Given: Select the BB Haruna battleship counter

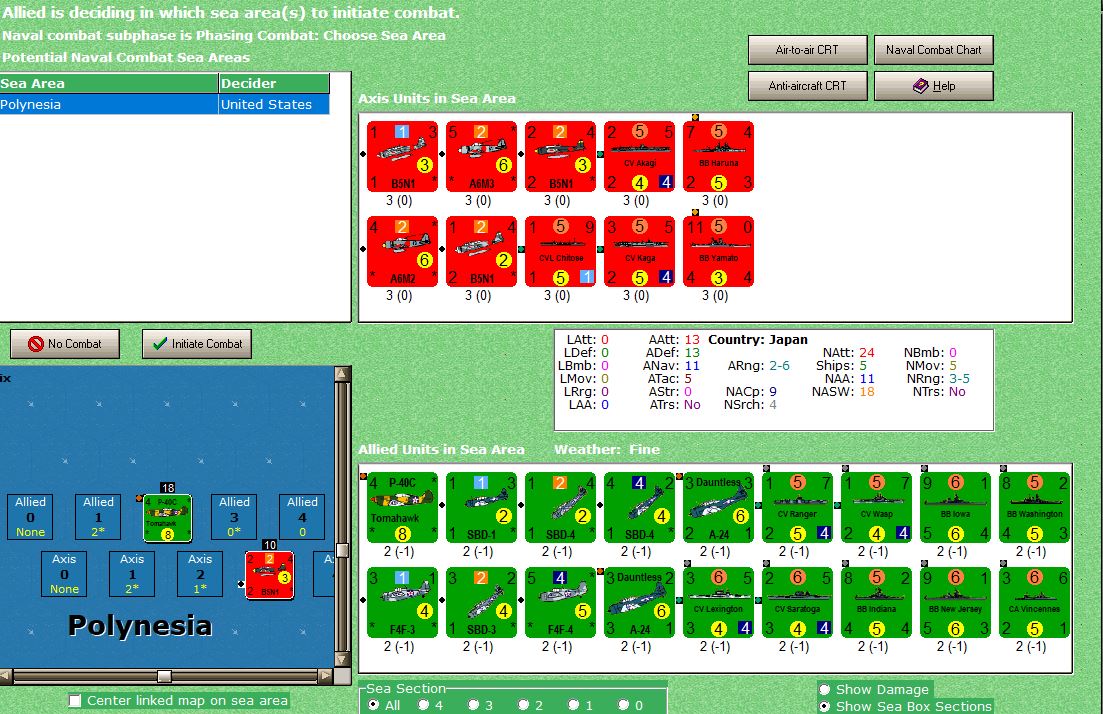Looking at the screenshot, I should (x=718, y=156).
